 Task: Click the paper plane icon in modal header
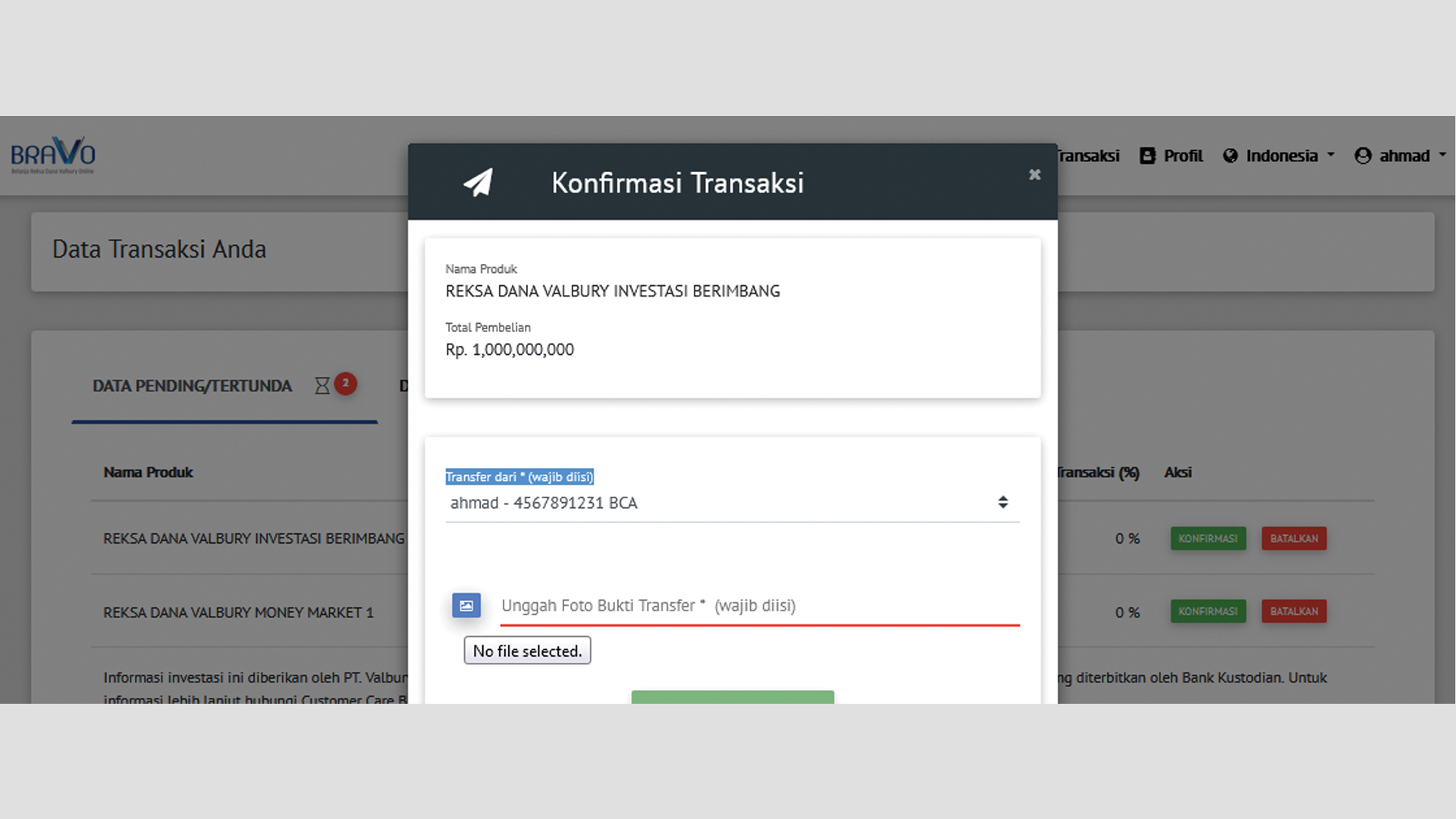point(478,182)
